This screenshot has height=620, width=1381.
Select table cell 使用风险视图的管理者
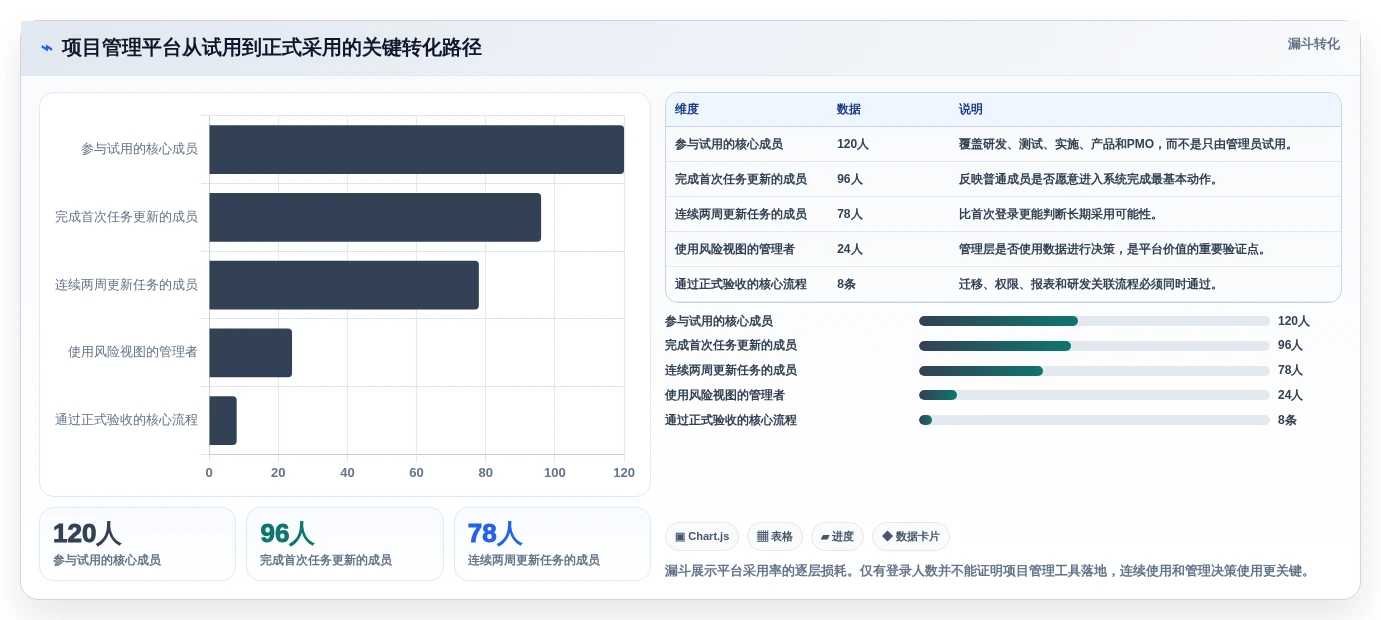[x=735, y=249]
